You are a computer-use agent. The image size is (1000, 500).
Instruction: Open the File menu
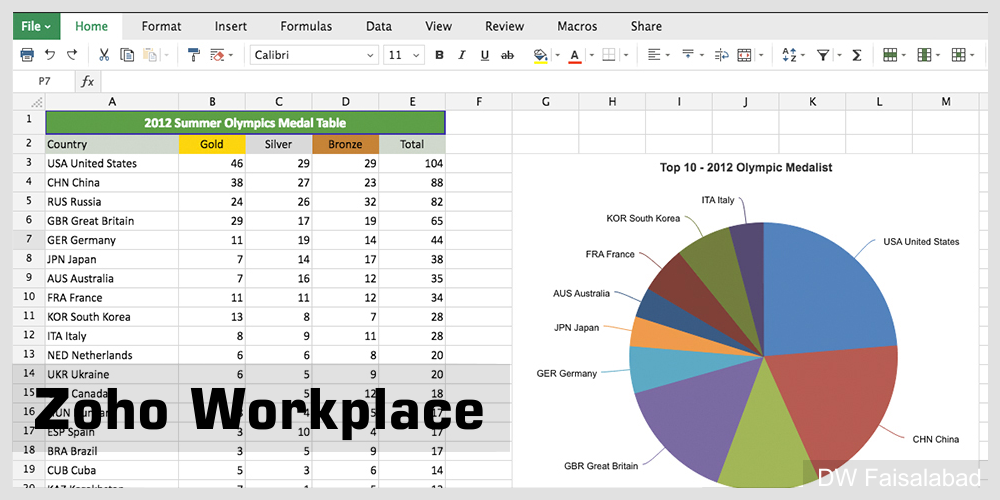36,26
